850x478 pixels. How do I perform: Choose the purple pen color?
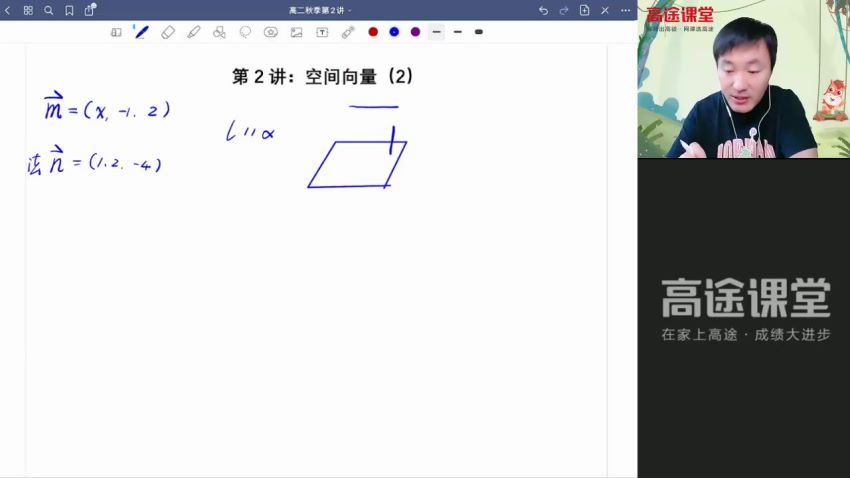point(415,32)
